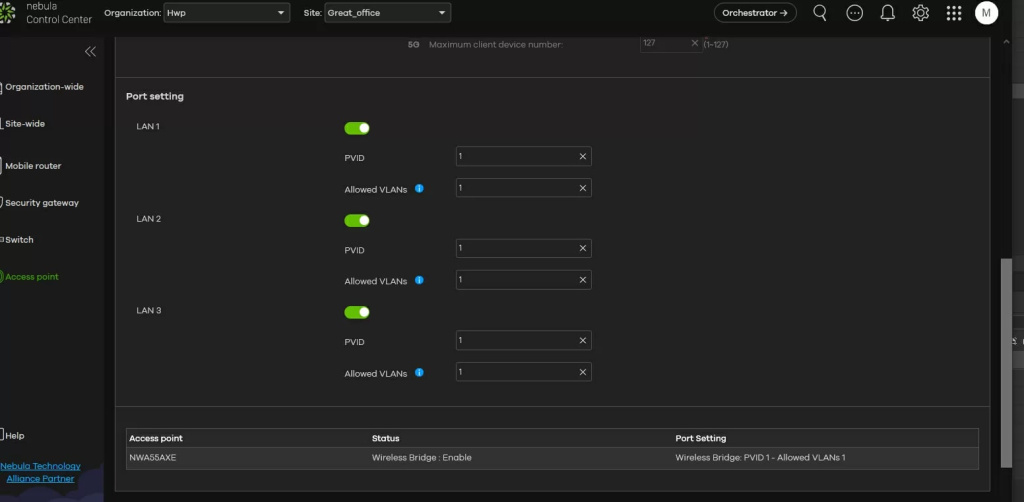The height and width of the screenshot is (502, 1024).
Task: Click the more options ellipsis icon
Action: coord(854,13)
